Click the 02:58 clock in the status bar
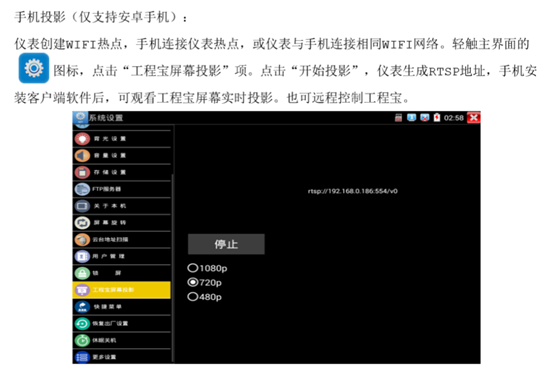The height and width of the screenshot is (372, 547). tap(454, 118)
